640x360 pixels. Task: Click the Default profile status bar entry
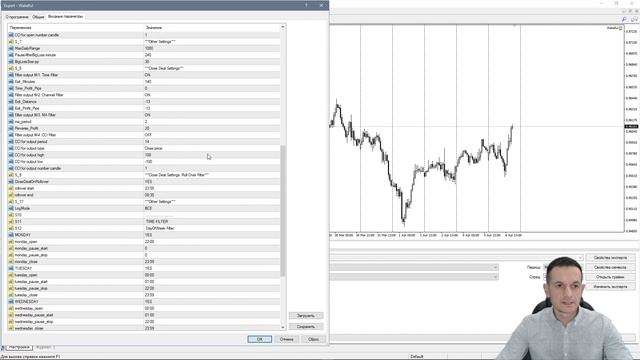tap(417, 356)
